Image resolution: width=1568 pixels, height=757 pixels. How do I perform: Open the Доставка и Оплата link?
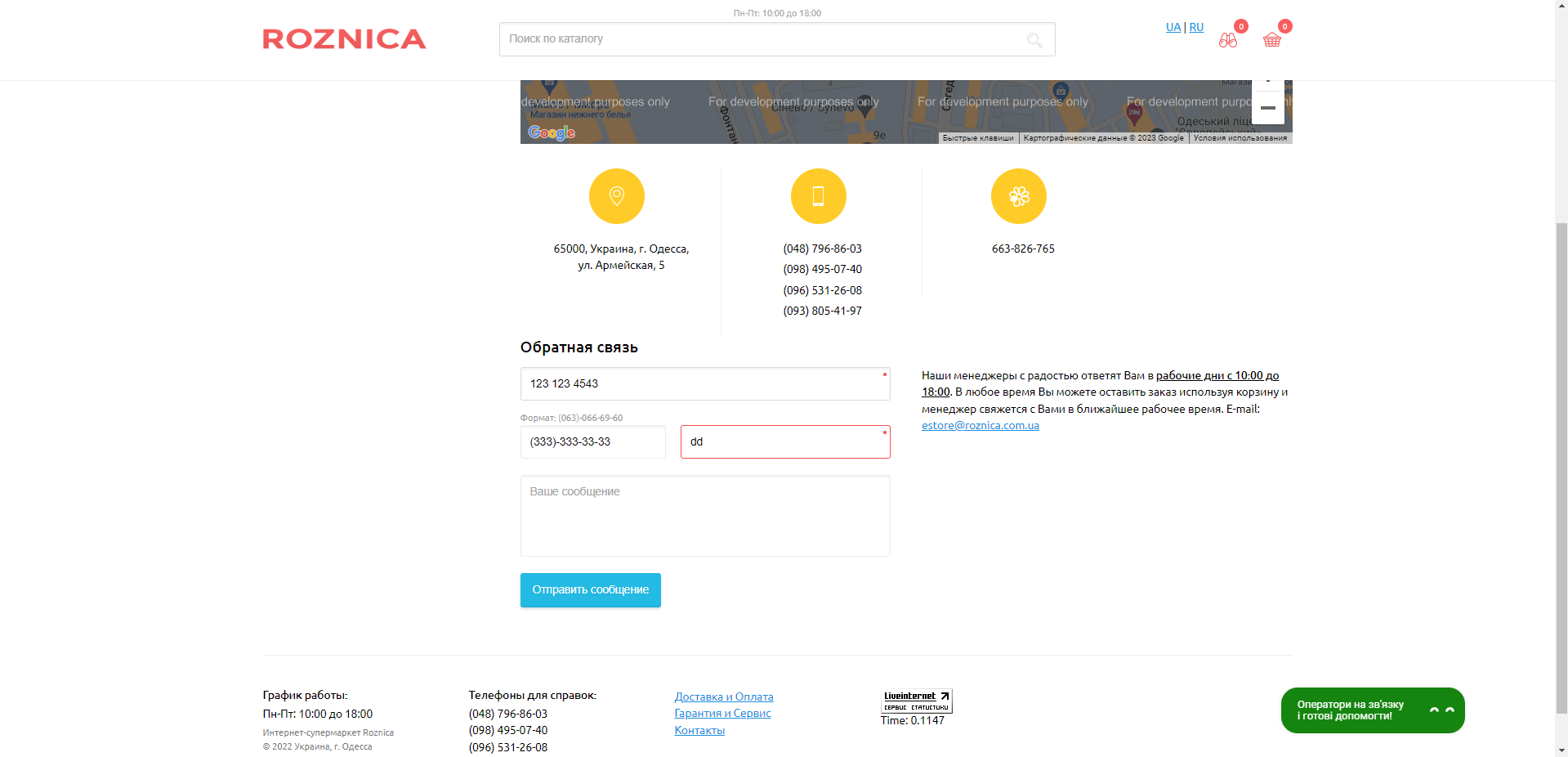point(723,697)
